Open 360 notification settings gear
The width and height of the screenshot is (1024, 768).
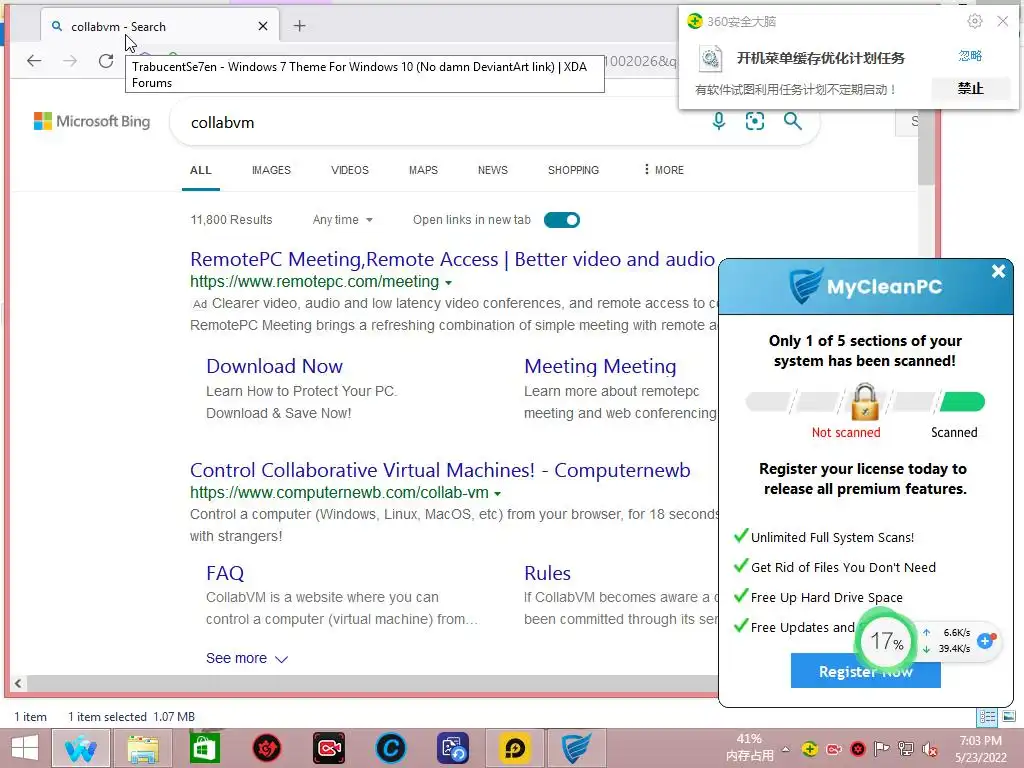974,22
